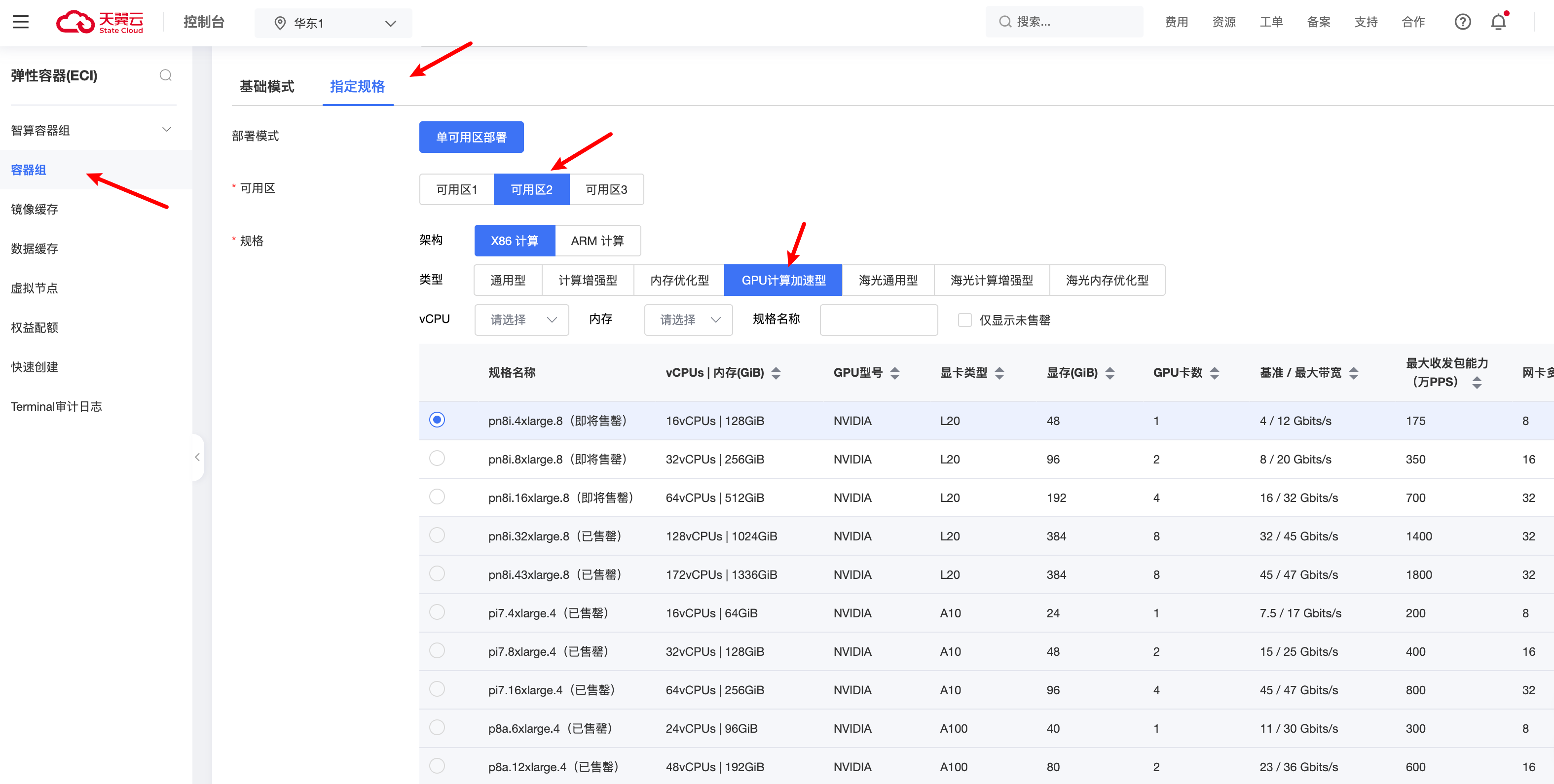The width and height of the screenshot is (1554, 784).
Task: Open 镜像缓存 in the sidebar
Action: (x=35, y=209)
